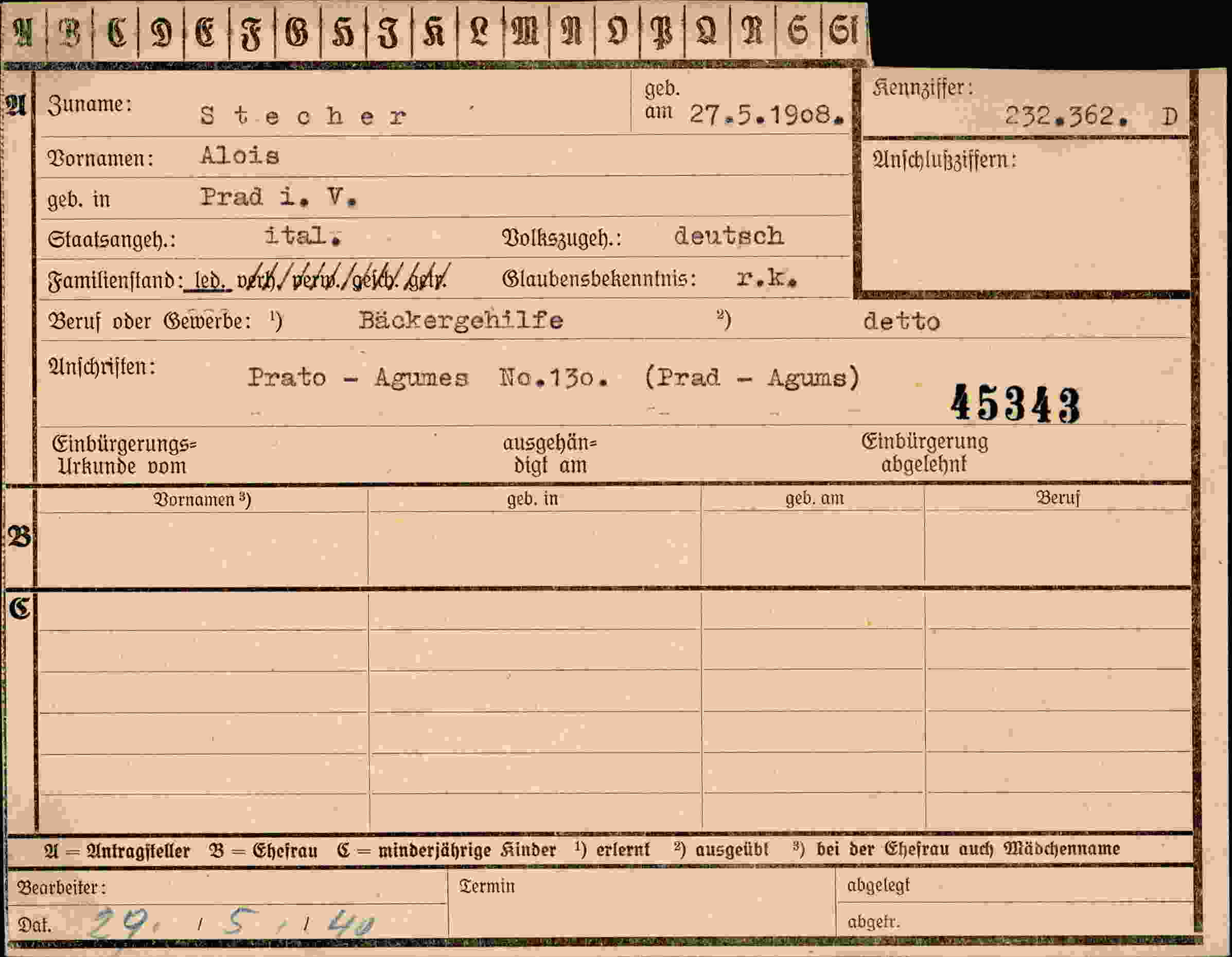
Task: Click the 'Vornamen:' label in section A
Action: pos(100,158)
